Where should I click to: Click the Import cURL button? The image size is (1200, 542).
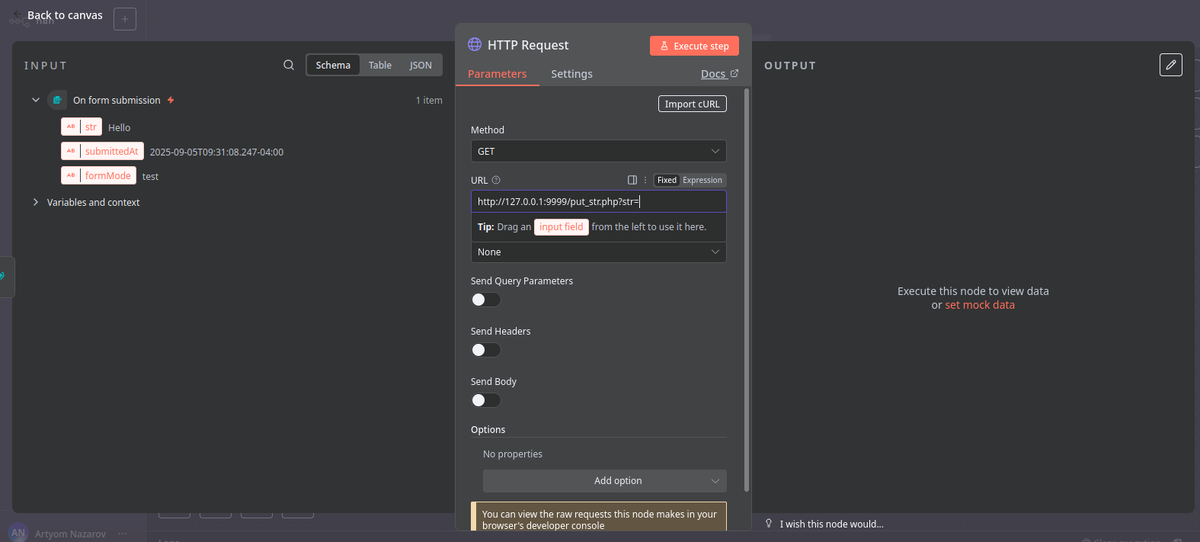692,104
